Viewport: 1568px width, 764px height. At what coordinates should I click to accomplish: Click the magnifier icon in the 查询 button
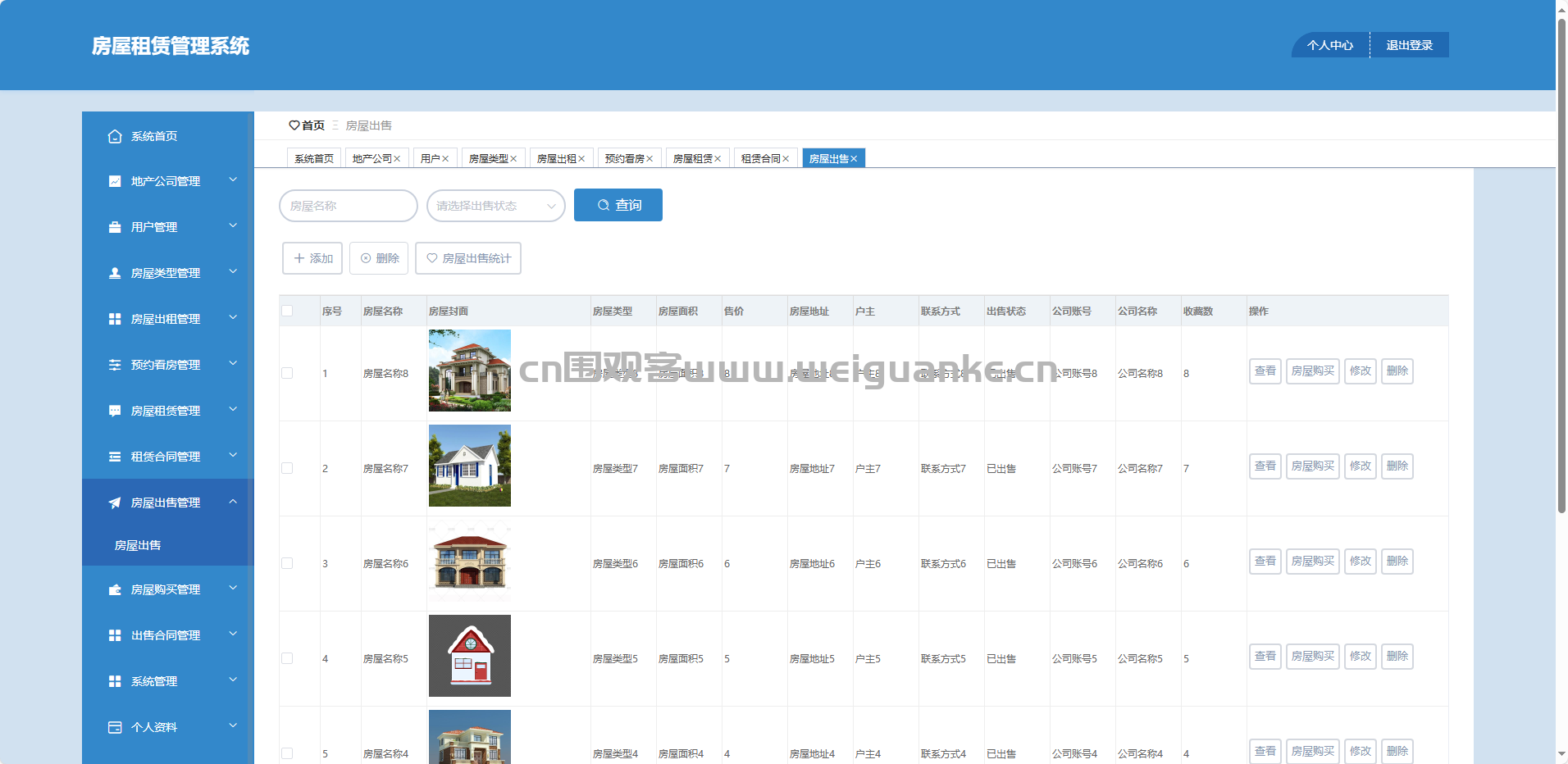coord(604,205)
